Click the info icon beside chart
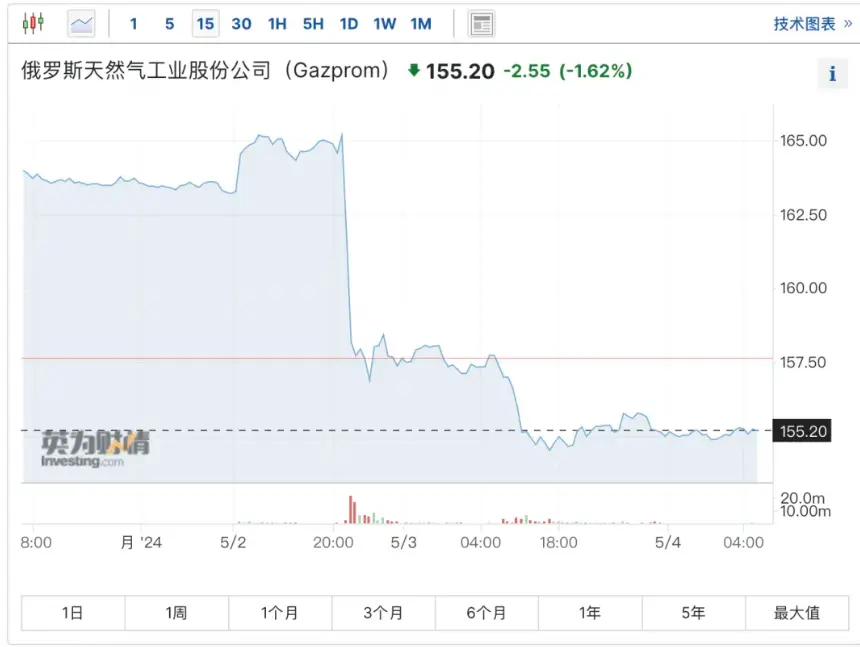Viewport: 860px width, 647px height. pos(832,73)
